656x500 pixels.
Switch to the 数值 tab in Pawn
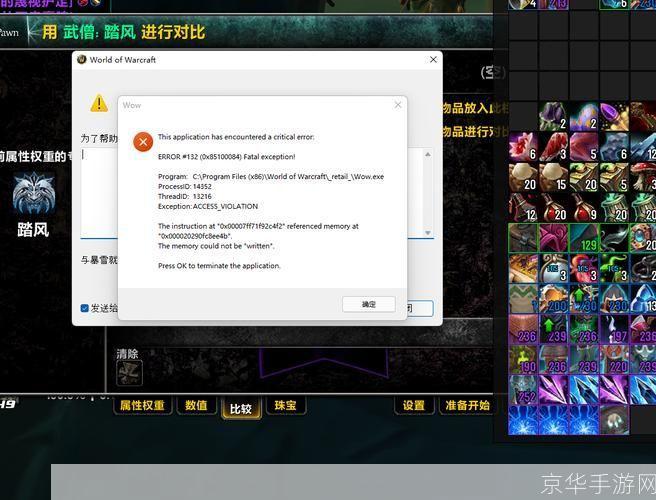point(196,405)
